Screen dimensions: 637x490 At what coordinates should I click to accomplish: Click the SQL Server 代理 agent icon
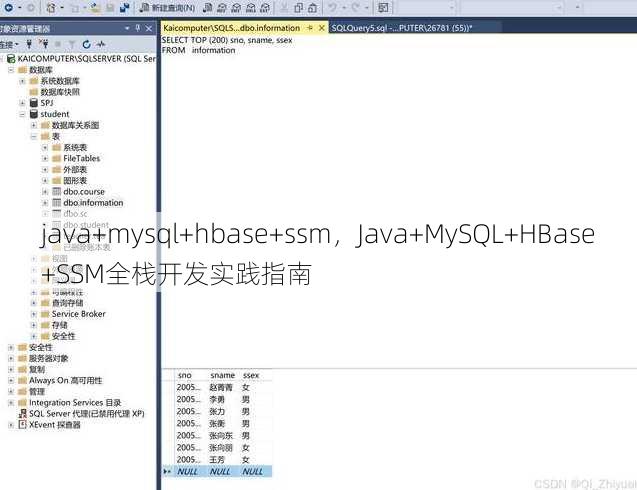pyautogui.click(x=23, y=414)
